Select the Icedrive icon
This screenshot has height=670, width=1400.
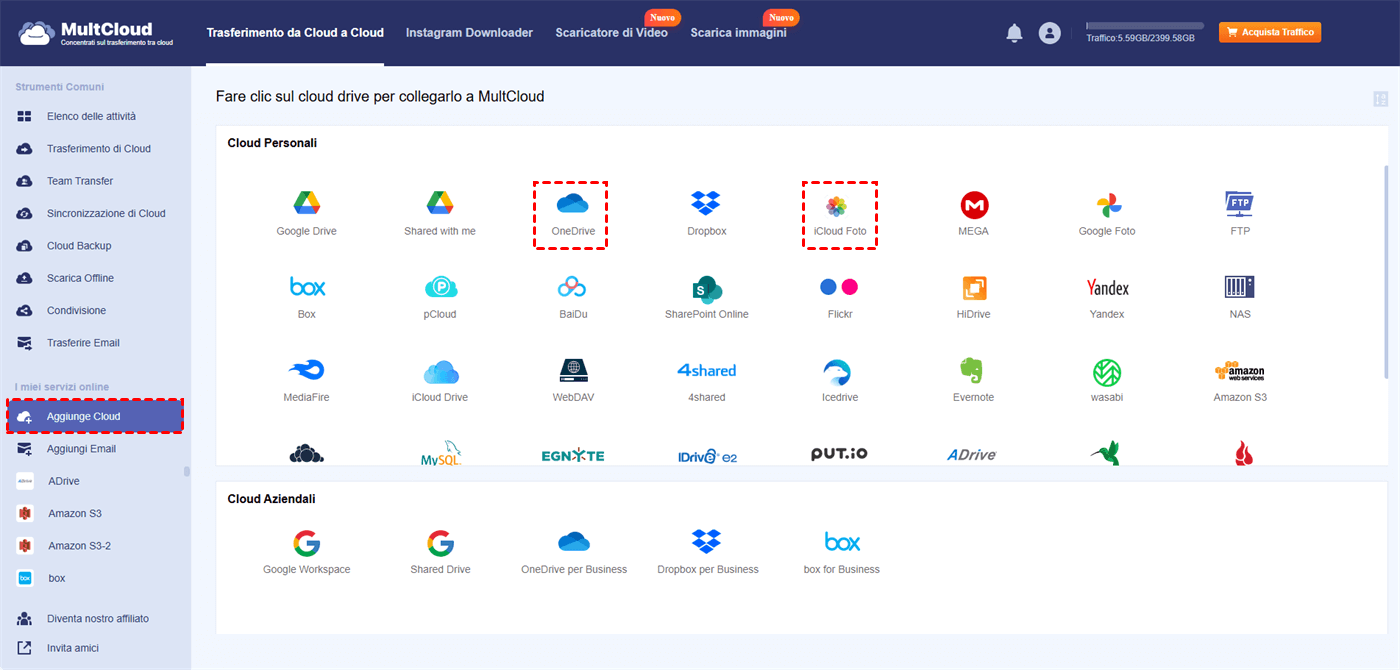click(837, 372)
